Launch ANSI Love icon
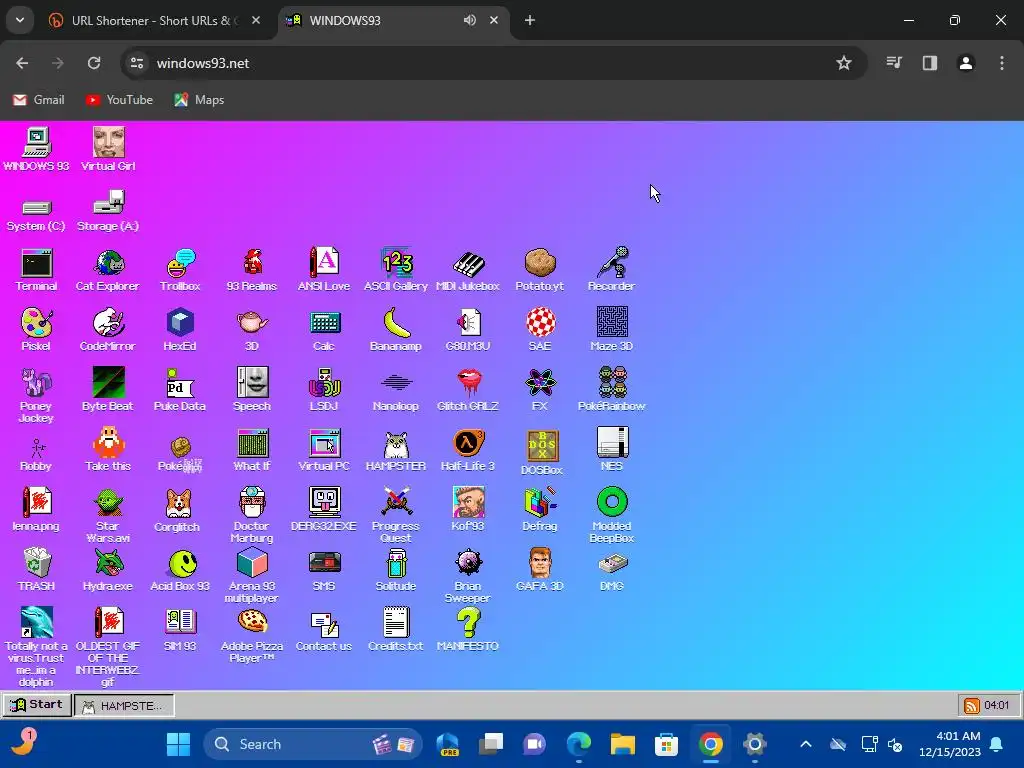 point(324,270)
